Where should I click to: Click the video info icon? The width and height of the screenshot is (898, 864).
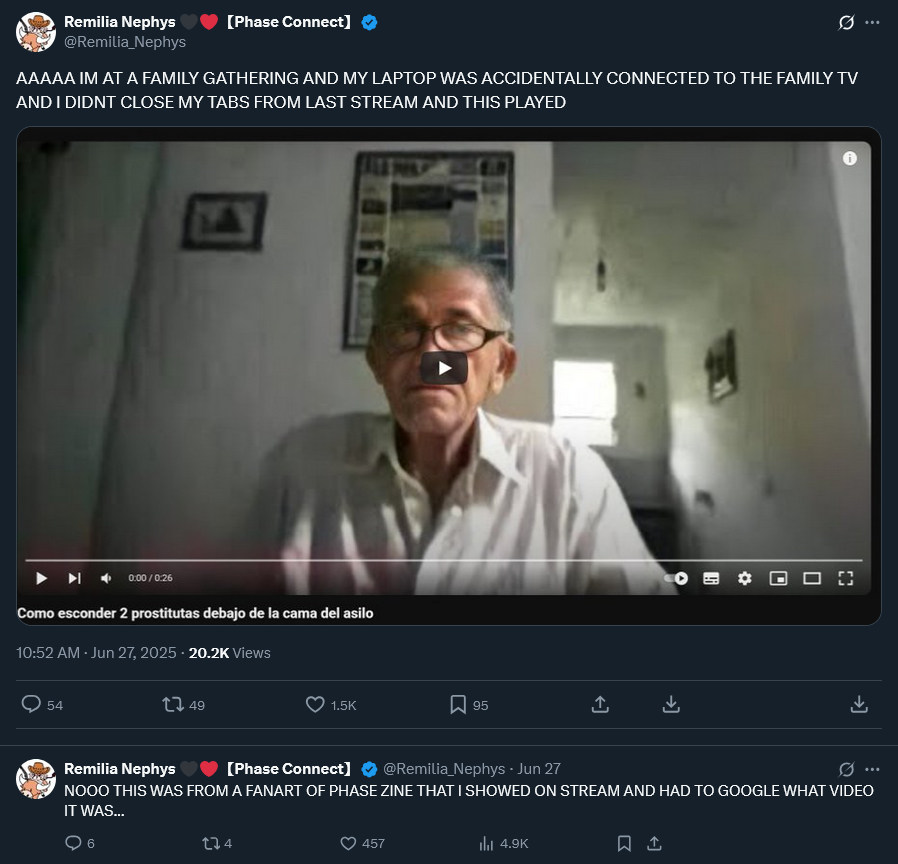(x=849, y=158)
